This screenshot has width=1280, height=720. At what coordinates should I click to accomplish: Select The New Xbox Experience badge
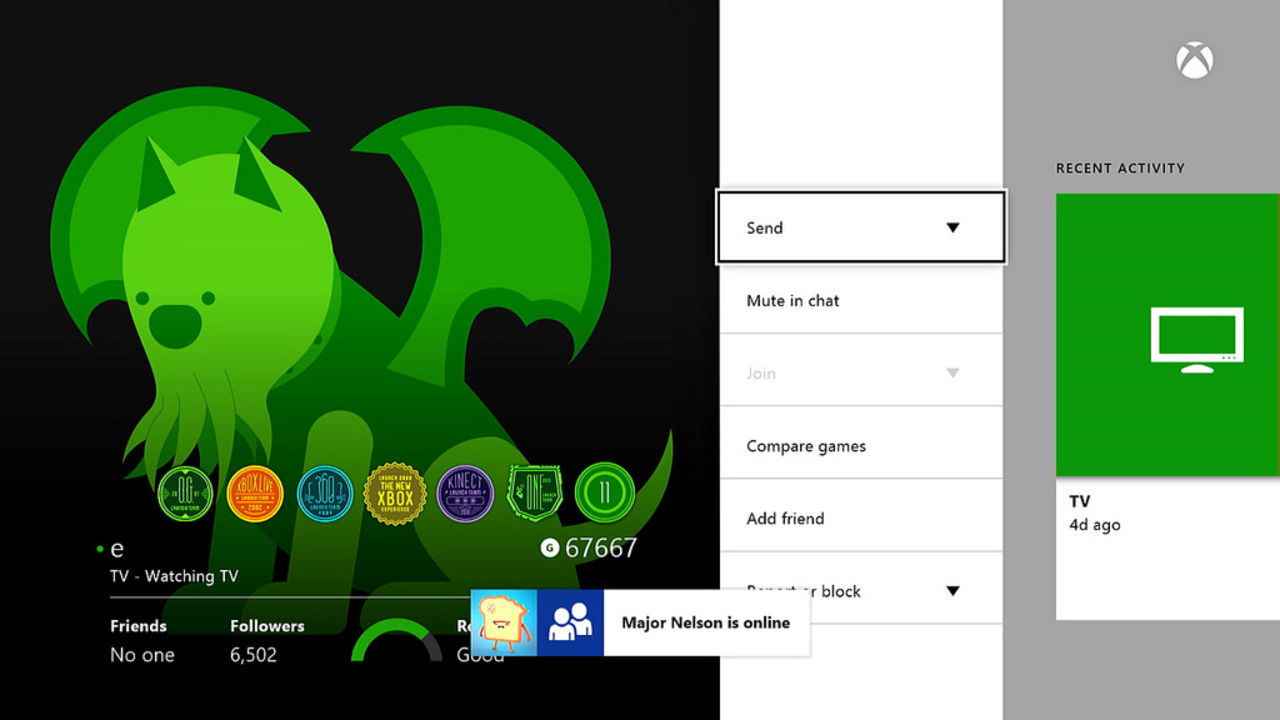pyautogui.click(x=394, y=493)
